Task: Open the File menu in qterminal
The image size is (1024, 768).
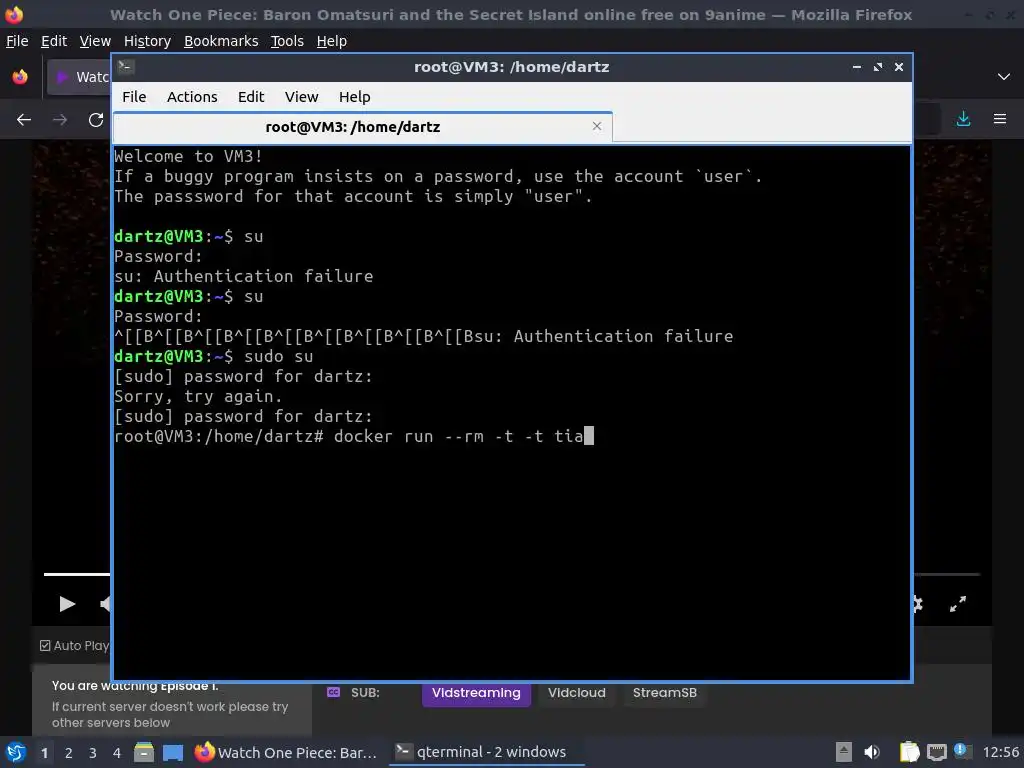Action: click(134, 97)
